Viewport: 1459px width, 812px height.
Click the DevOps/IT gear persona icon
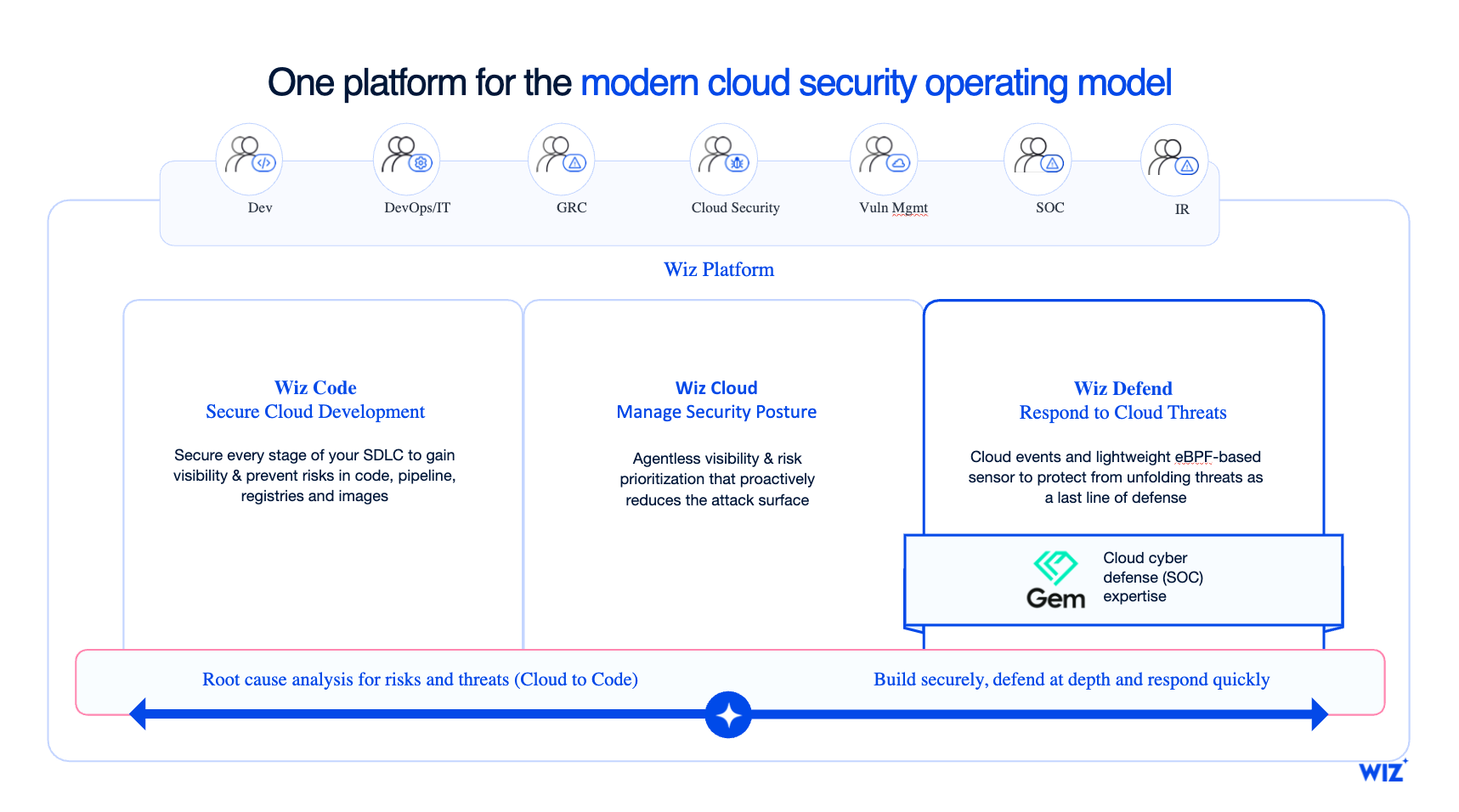[406, 159]
